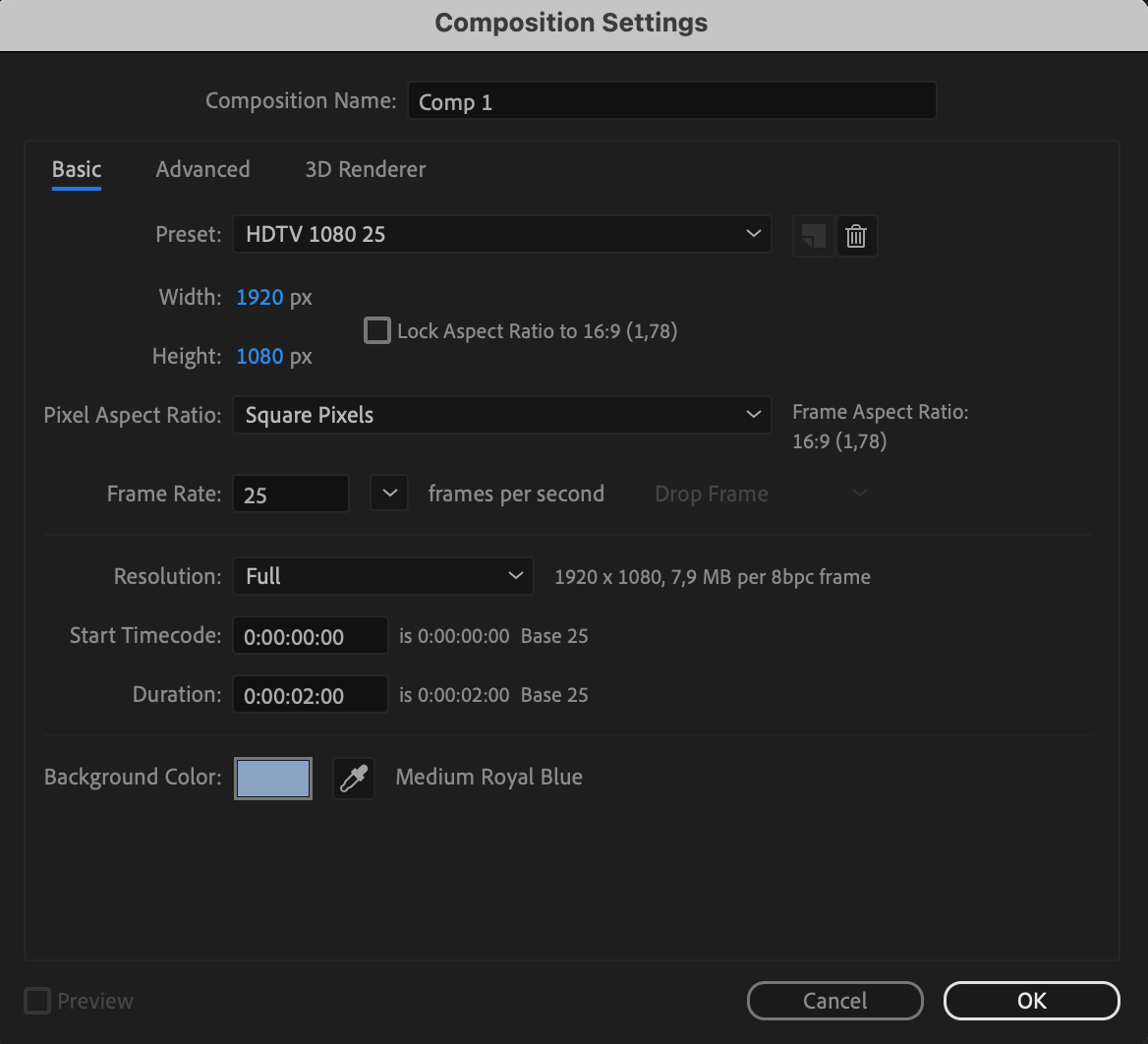Expand the Pixel Aspect Ratio dropdown

pos(501,415)
